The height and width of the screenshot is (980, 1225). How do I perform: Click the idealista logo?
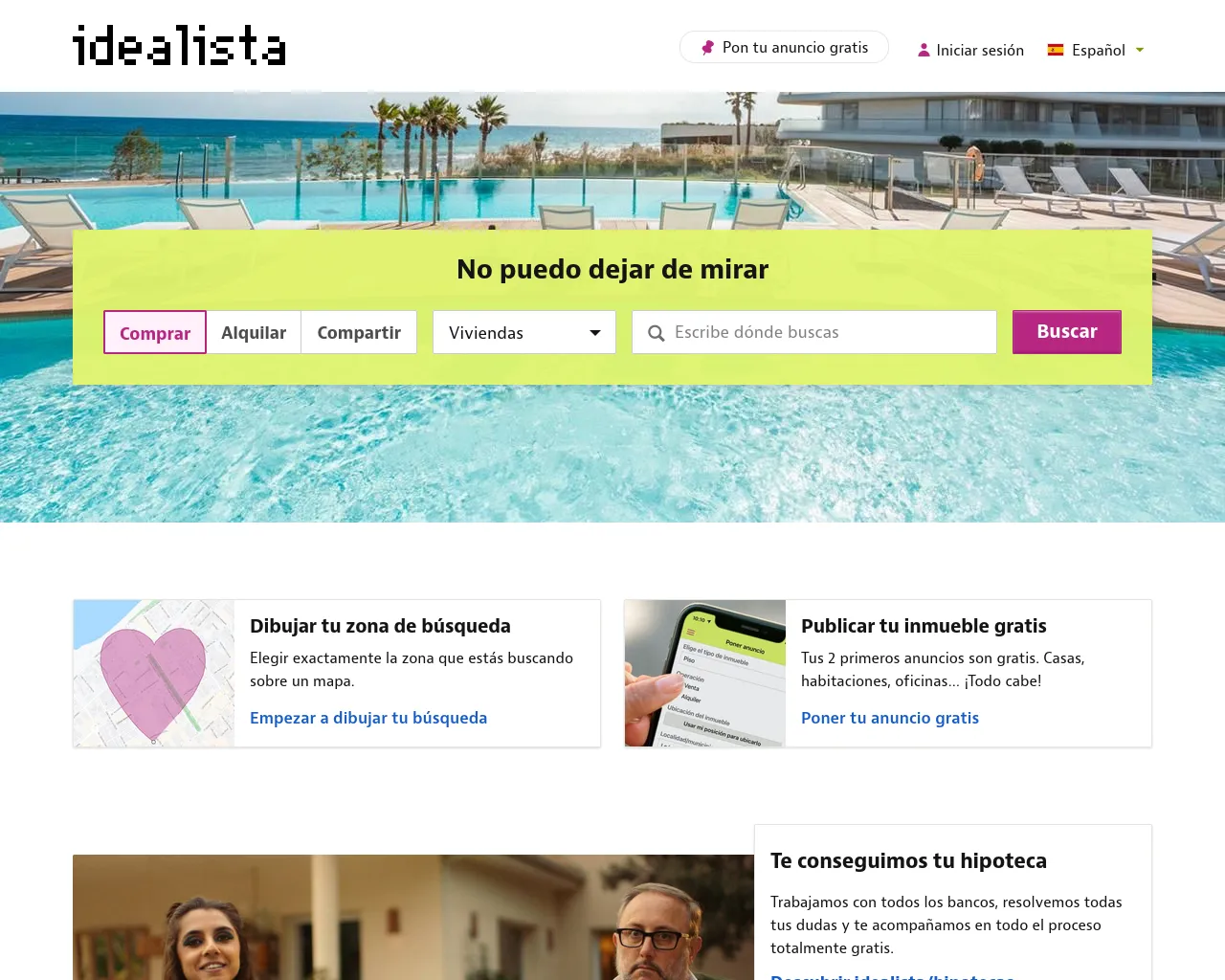179,45
